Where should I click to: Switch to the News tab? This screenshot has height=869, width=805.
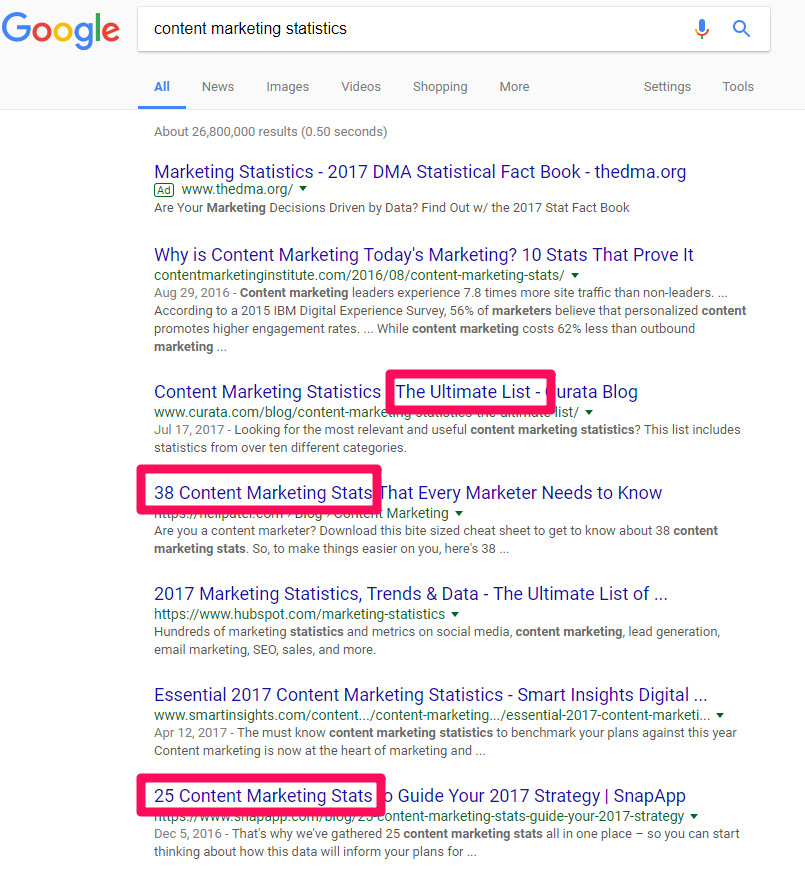pyautogui.click(x=218, y=87)
